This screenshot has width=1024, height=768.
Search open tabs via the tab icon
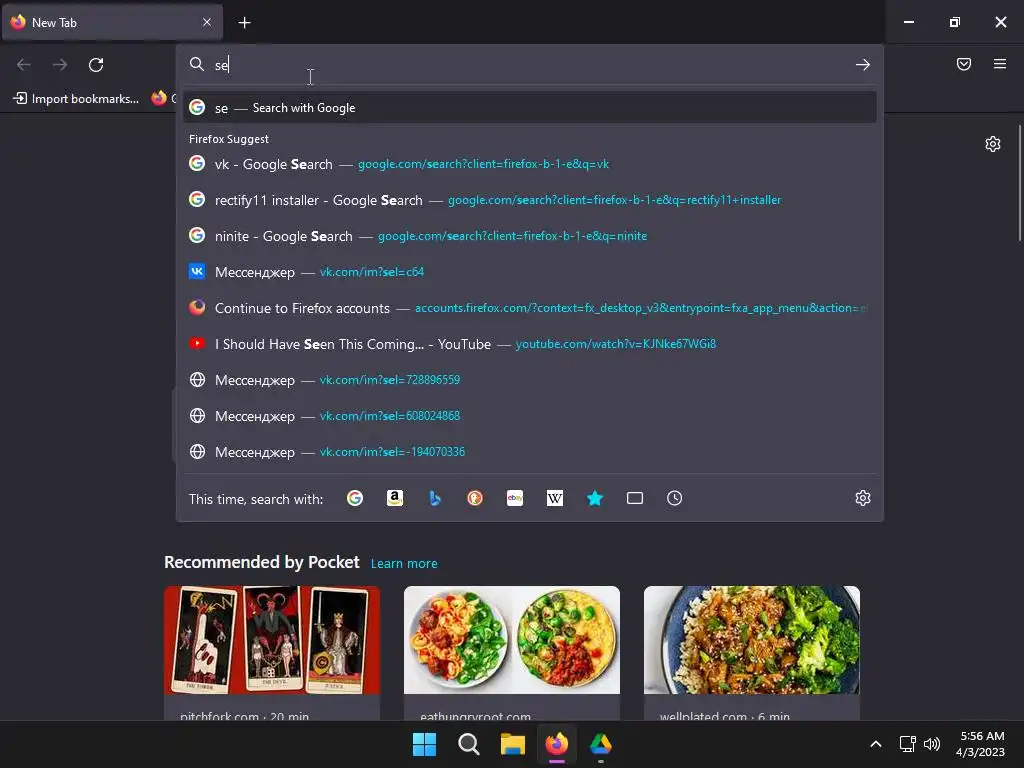click(635, 498)
